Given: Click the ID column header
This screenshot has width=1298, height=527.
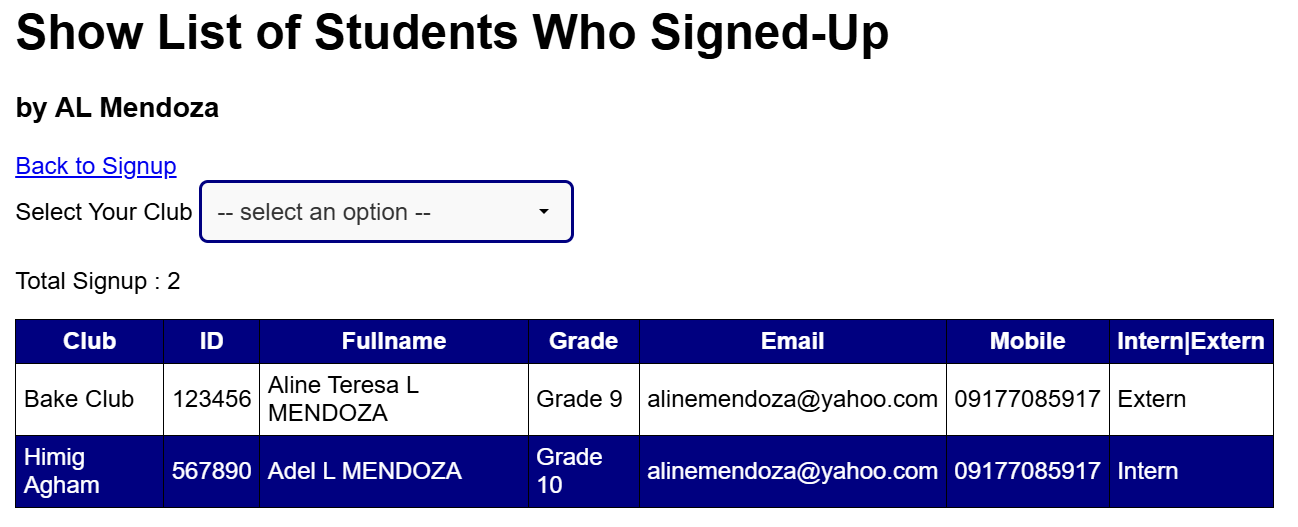Looking at the screenshot, I should pyautogui.click(x=211, y=341).
